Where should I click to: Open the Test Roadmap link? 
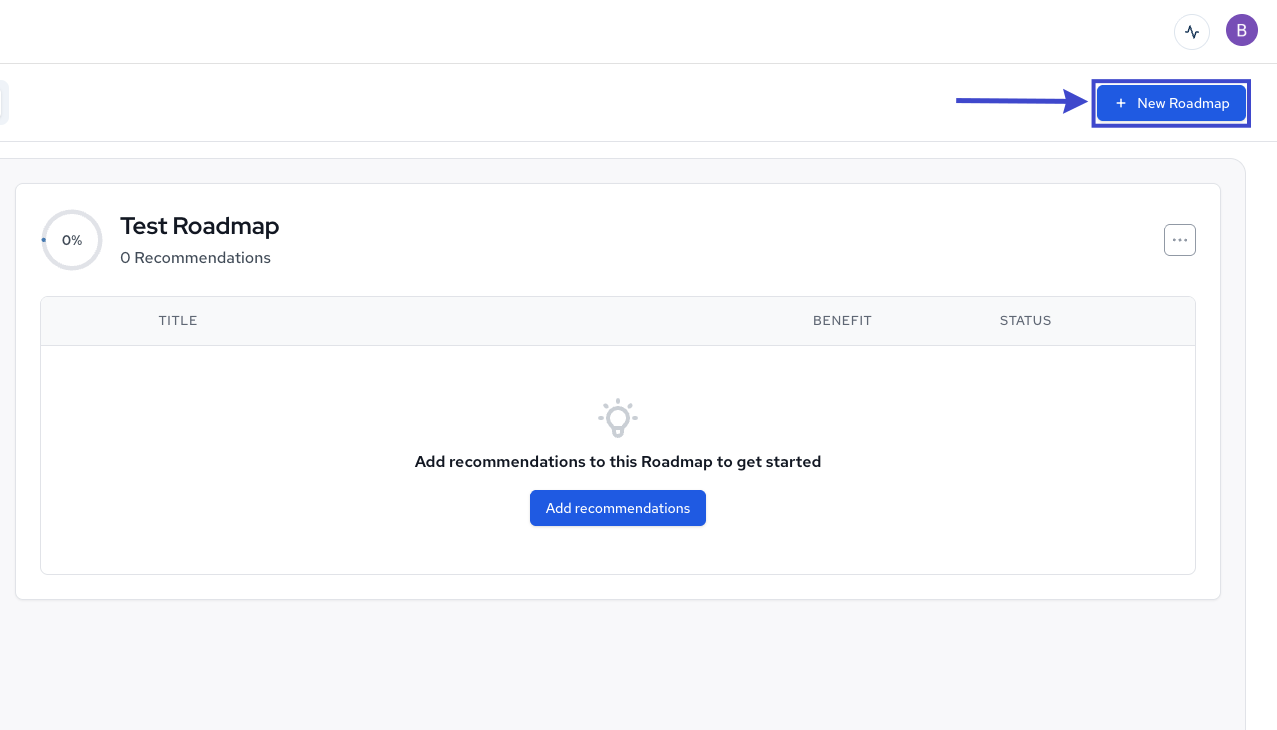[199, 226]
